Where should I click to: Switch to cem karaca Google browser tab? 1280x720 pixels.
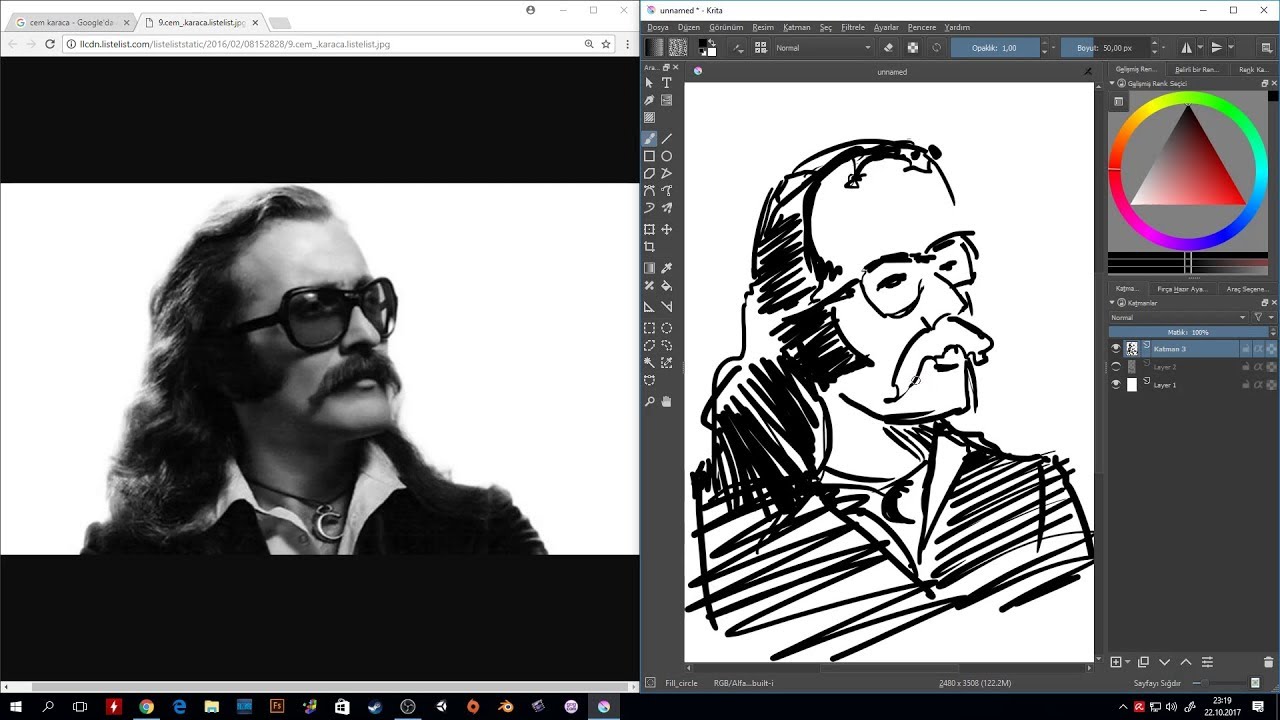pos(72,22)
